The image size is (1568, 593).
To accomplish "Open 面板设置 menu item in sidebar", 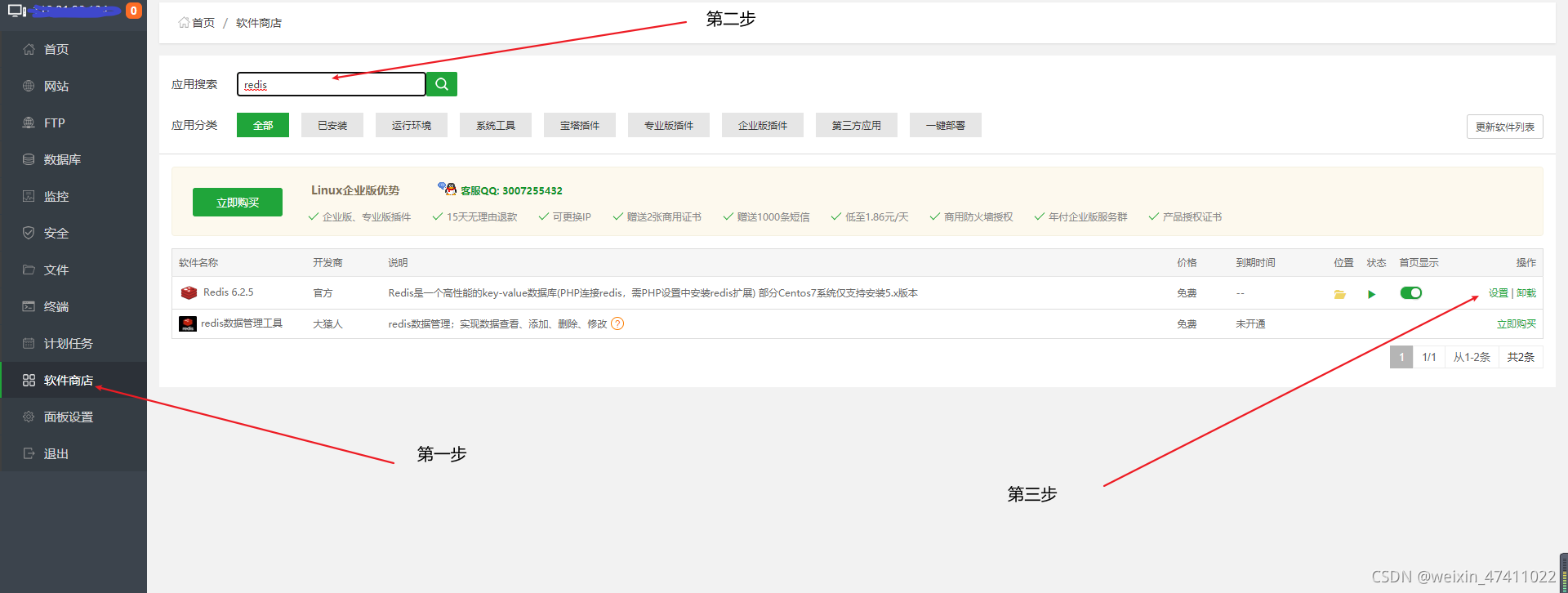I will pos(73,417).
